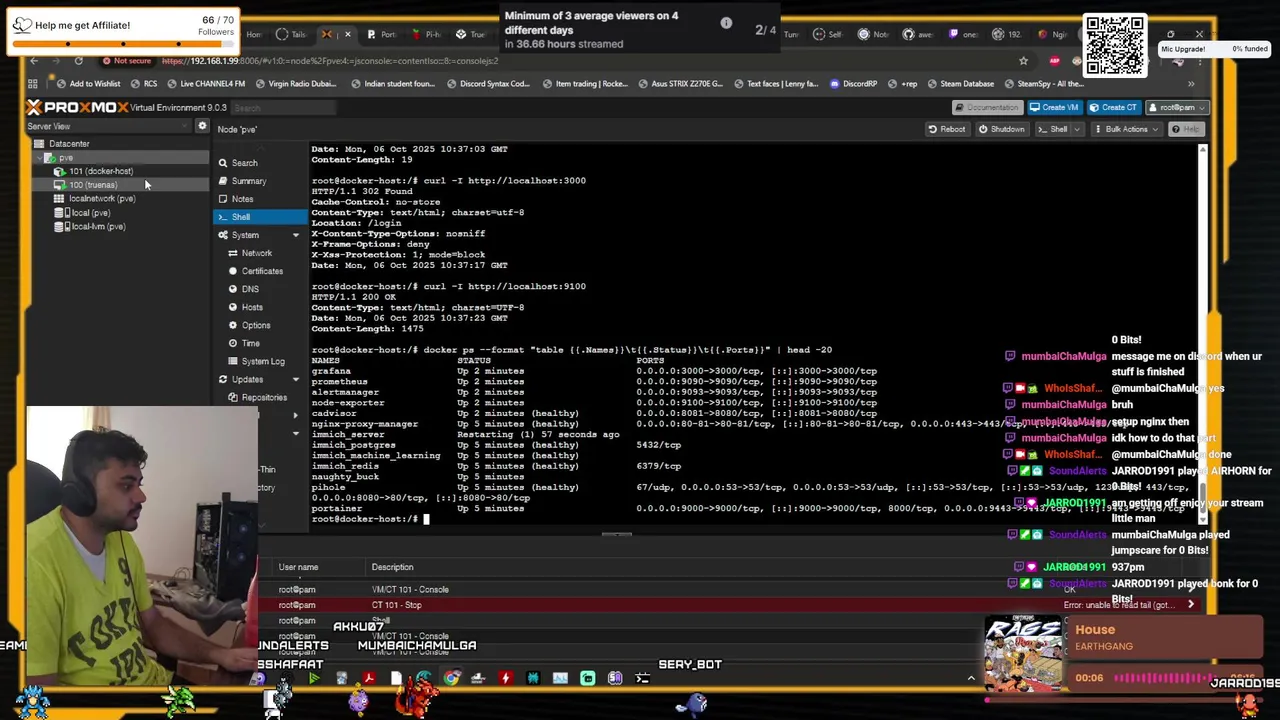
Task: Open the root@pam user menu
Action: 1177,107
